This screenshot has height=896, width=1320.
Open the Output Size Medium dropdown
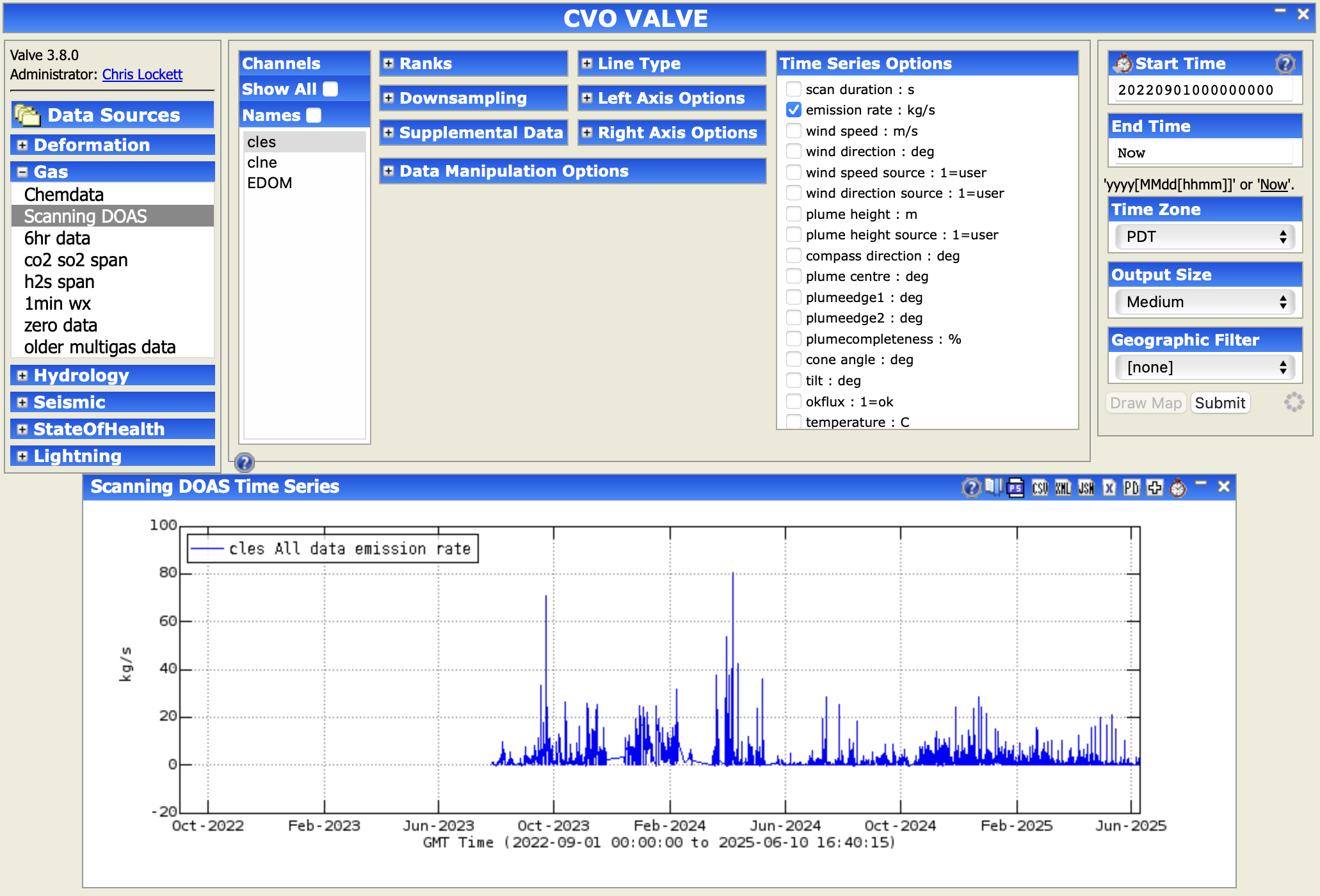1205,302
